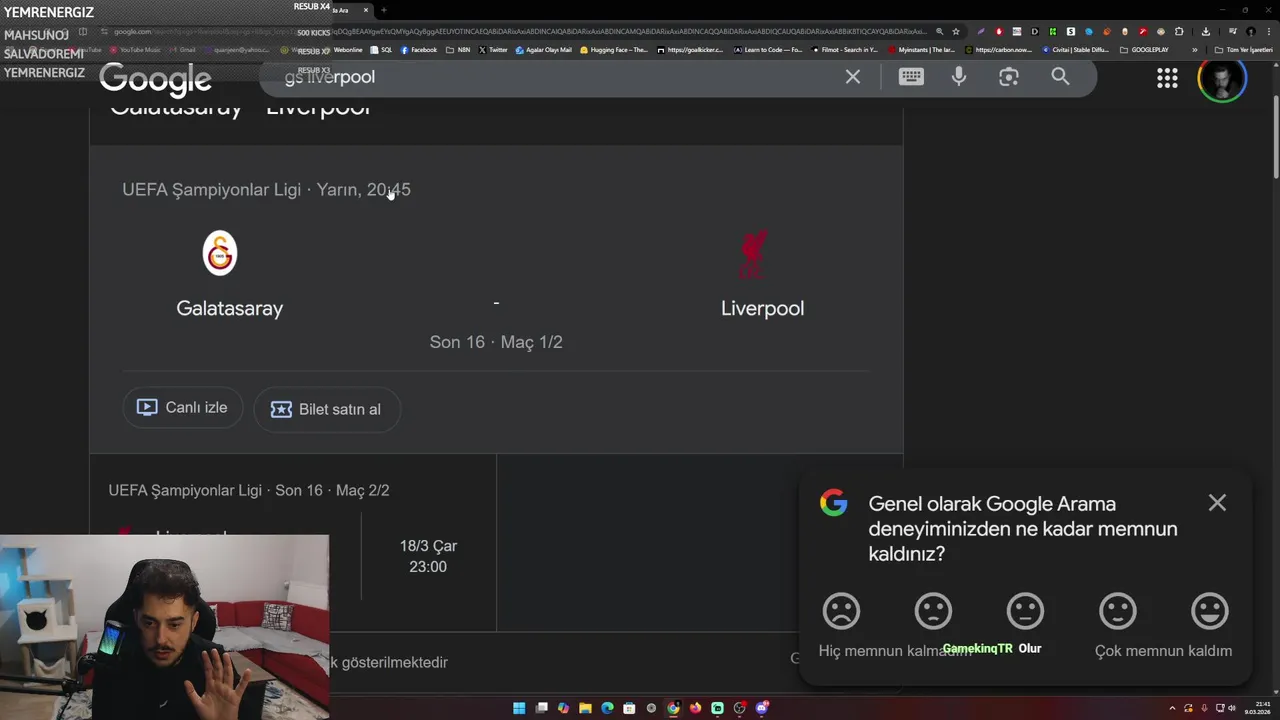Open the Civitai Stable Diffusion bookmark

(x=1075, y=49)
